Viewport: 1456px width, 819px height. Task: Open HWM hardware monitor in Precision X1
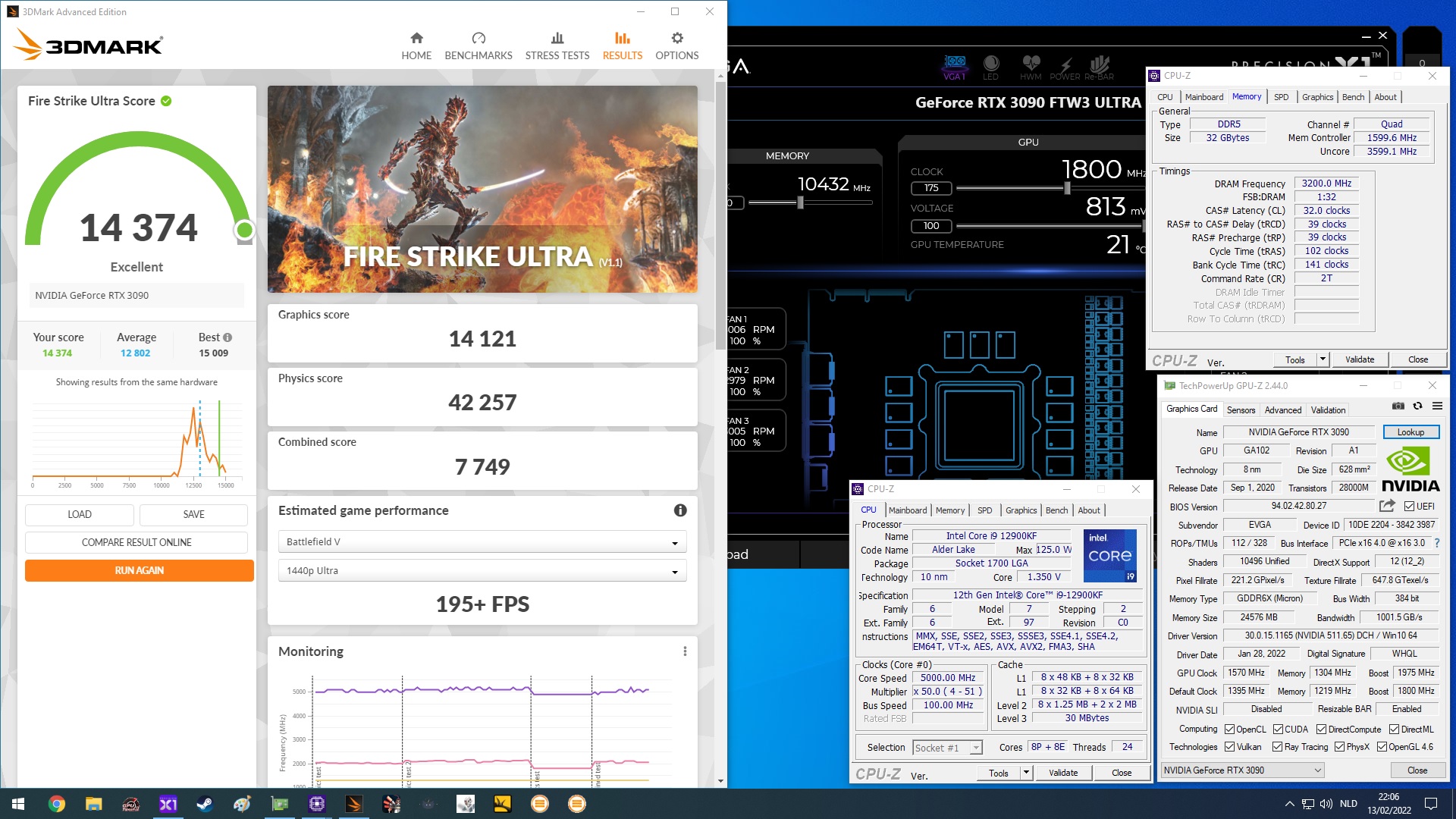pyautogui.click(x=1031, y=67)
